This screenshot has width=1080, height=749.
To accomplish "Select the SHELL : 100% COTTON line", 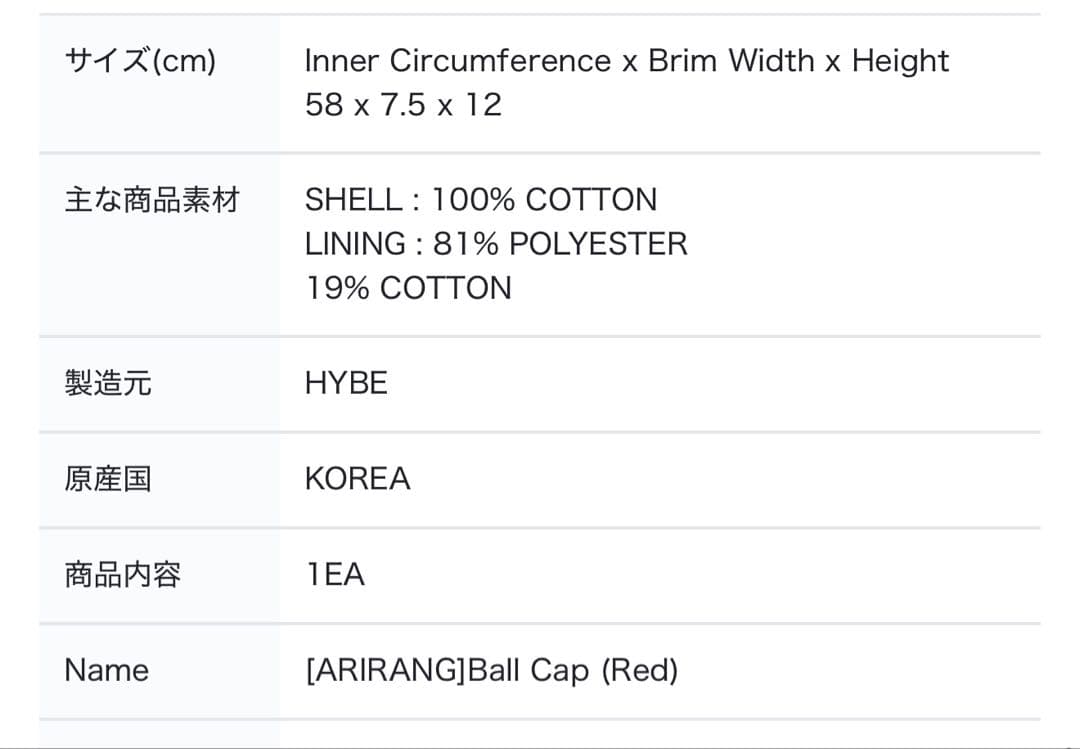I will (481, 200).
